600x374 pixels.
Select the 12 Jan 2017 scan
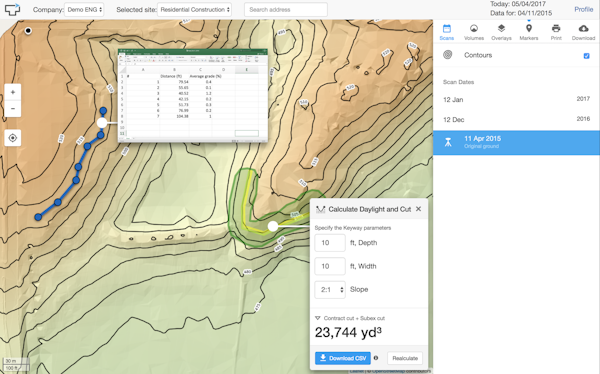pyautogui.click(x=516, y=100)
